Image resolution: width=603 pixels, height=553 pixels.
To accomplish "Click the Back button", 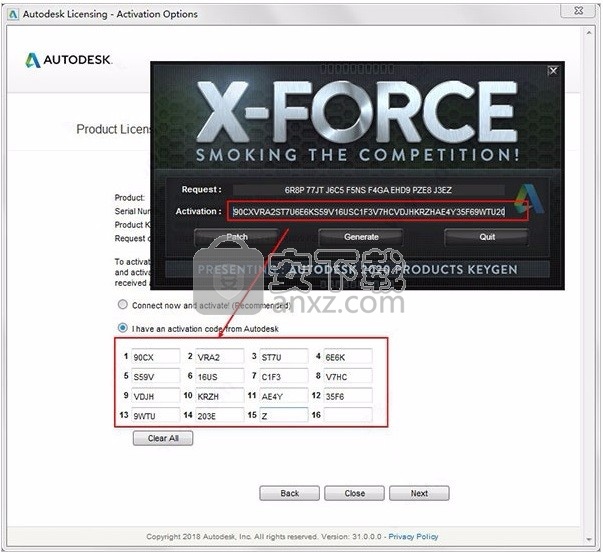I will pyautogui.click(x=289, y=493).
